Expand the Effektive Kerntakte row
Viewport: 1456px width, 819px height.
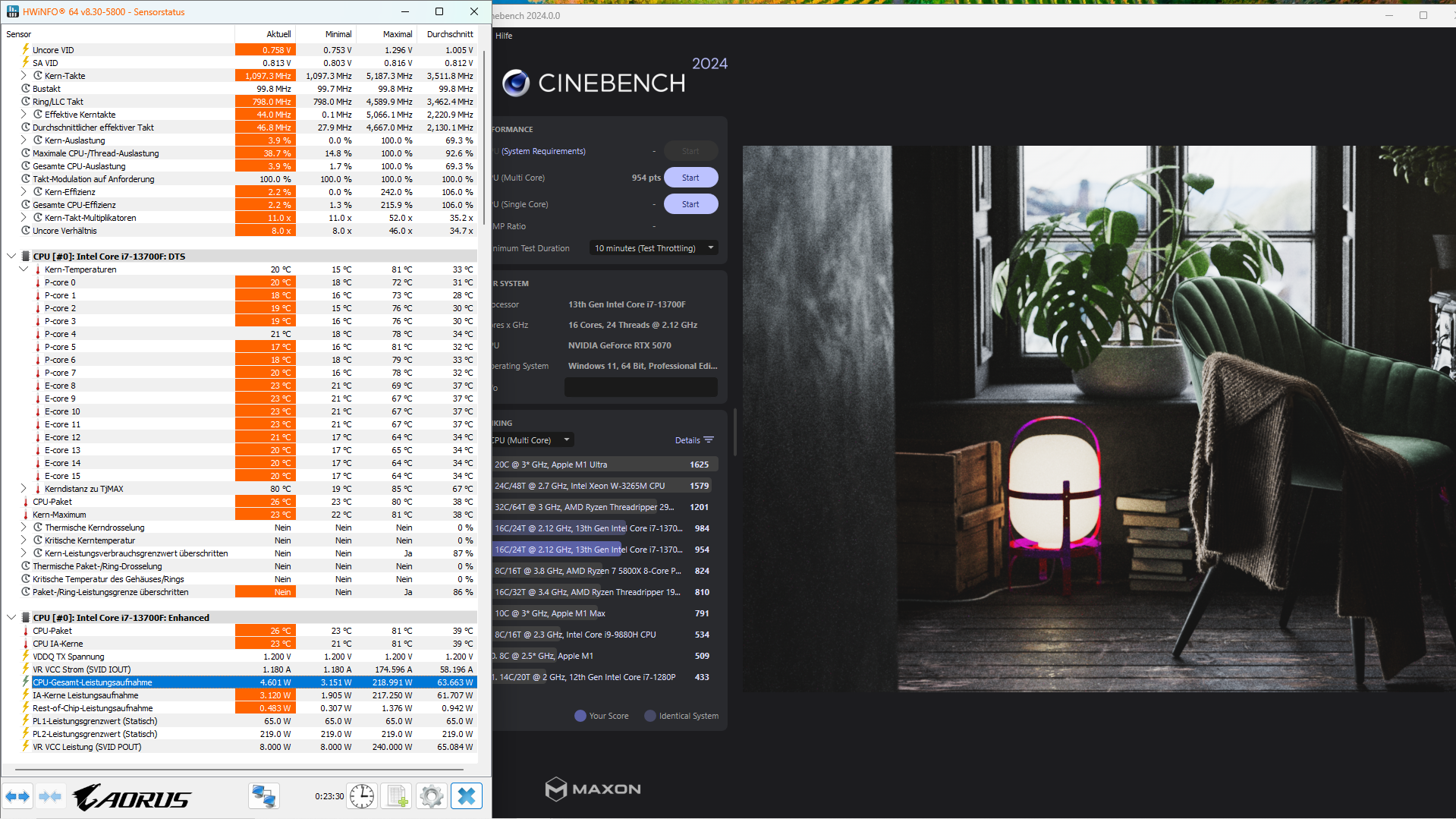tap(24, 115)
